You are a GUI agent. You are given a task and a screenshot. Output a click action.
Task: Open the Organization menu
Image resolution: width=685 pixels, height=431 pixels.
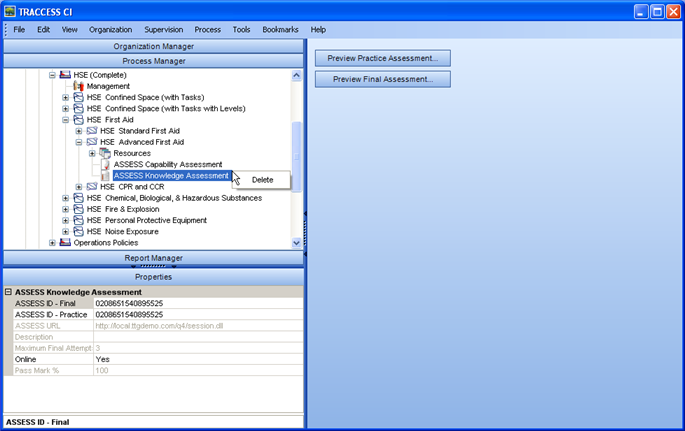111,30
